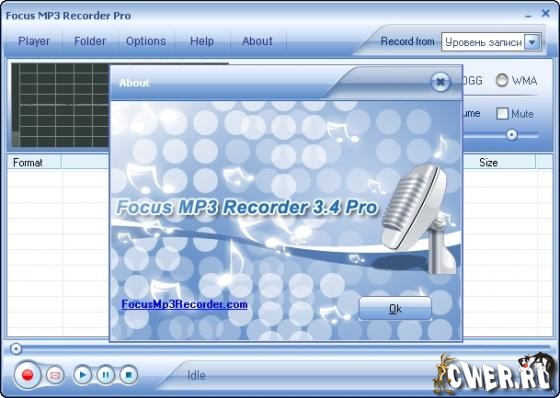Click the playback position slider handle

pos(16,349)
